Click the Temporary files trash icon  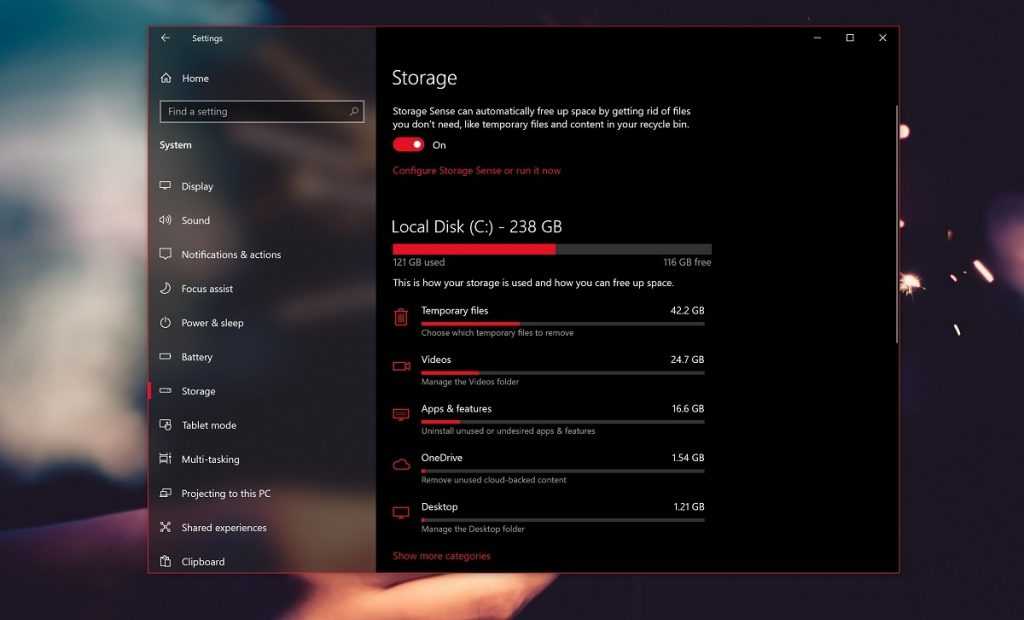(401, 317)
